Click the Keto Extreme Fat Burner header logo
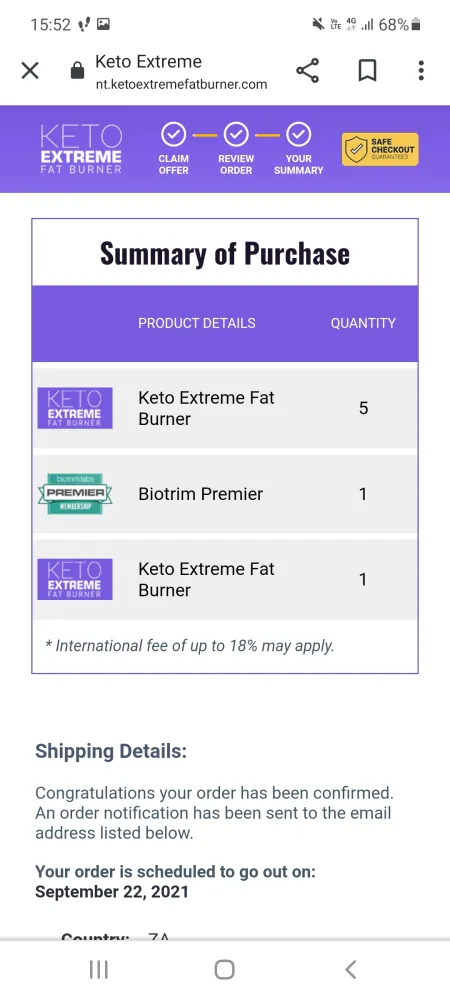The height and width of the screenshot is (1000, 450). [80, 149]
